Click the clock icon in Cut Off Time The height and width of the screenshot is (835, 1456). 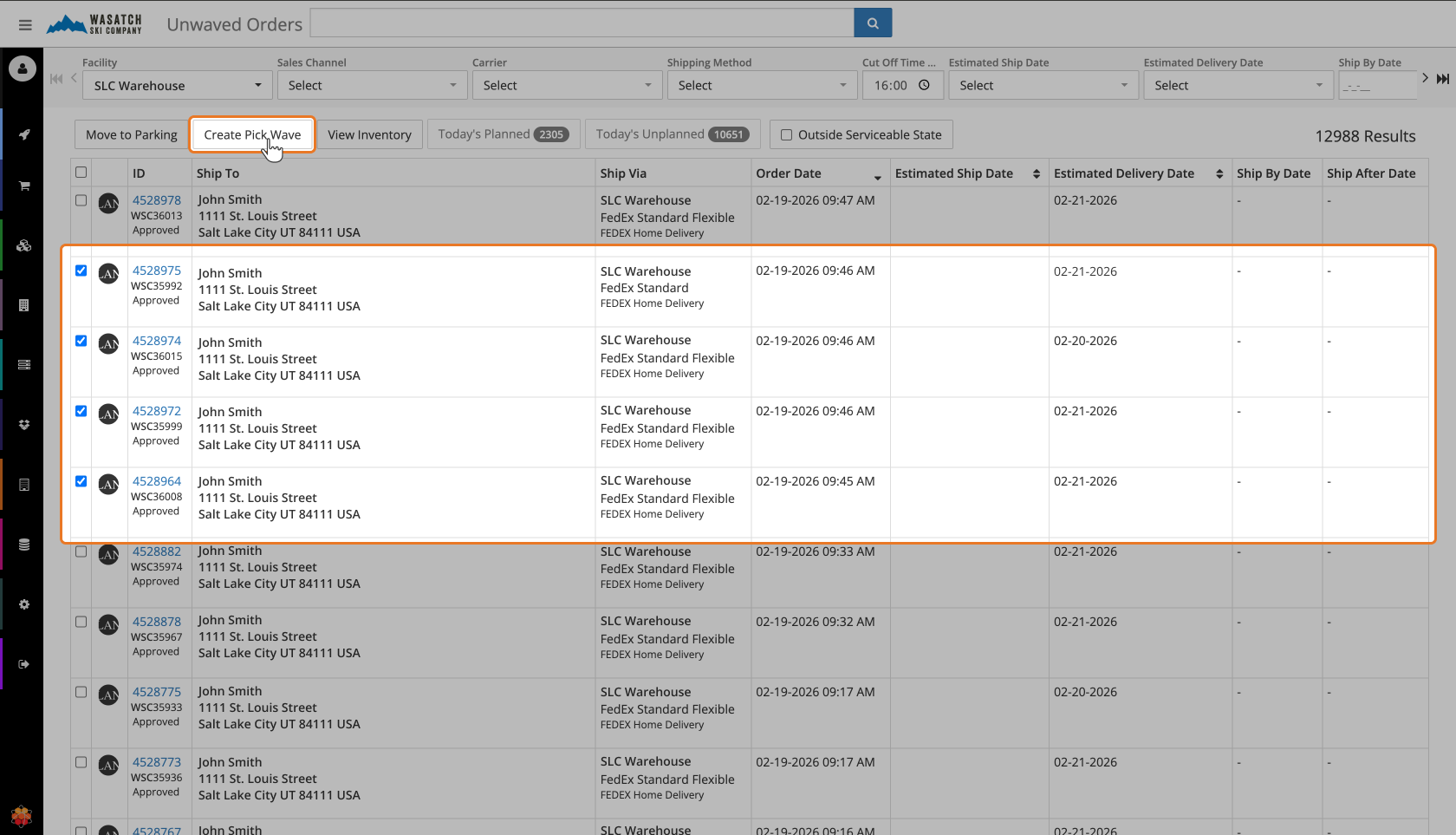tap(924, 85)
